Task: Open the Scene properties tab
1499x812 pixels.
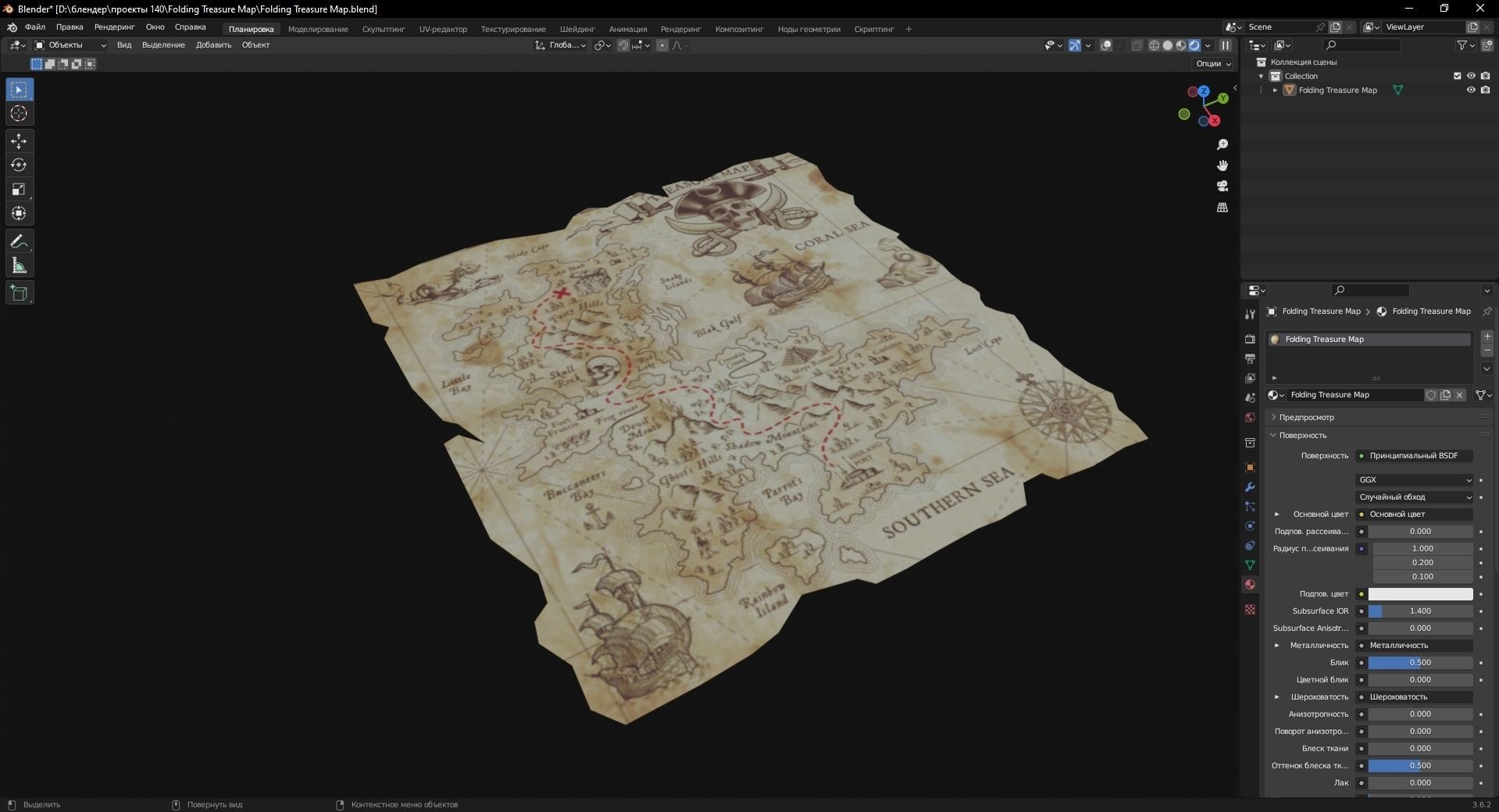Action: 1250,398
